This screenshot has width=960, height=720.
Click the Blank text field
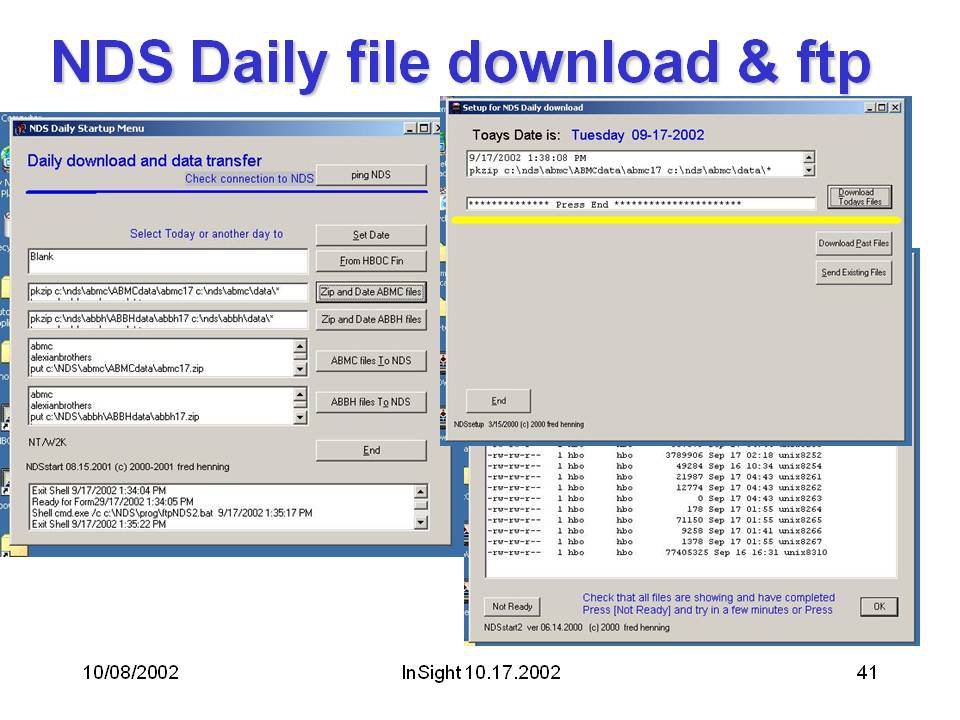pos(168,260)
